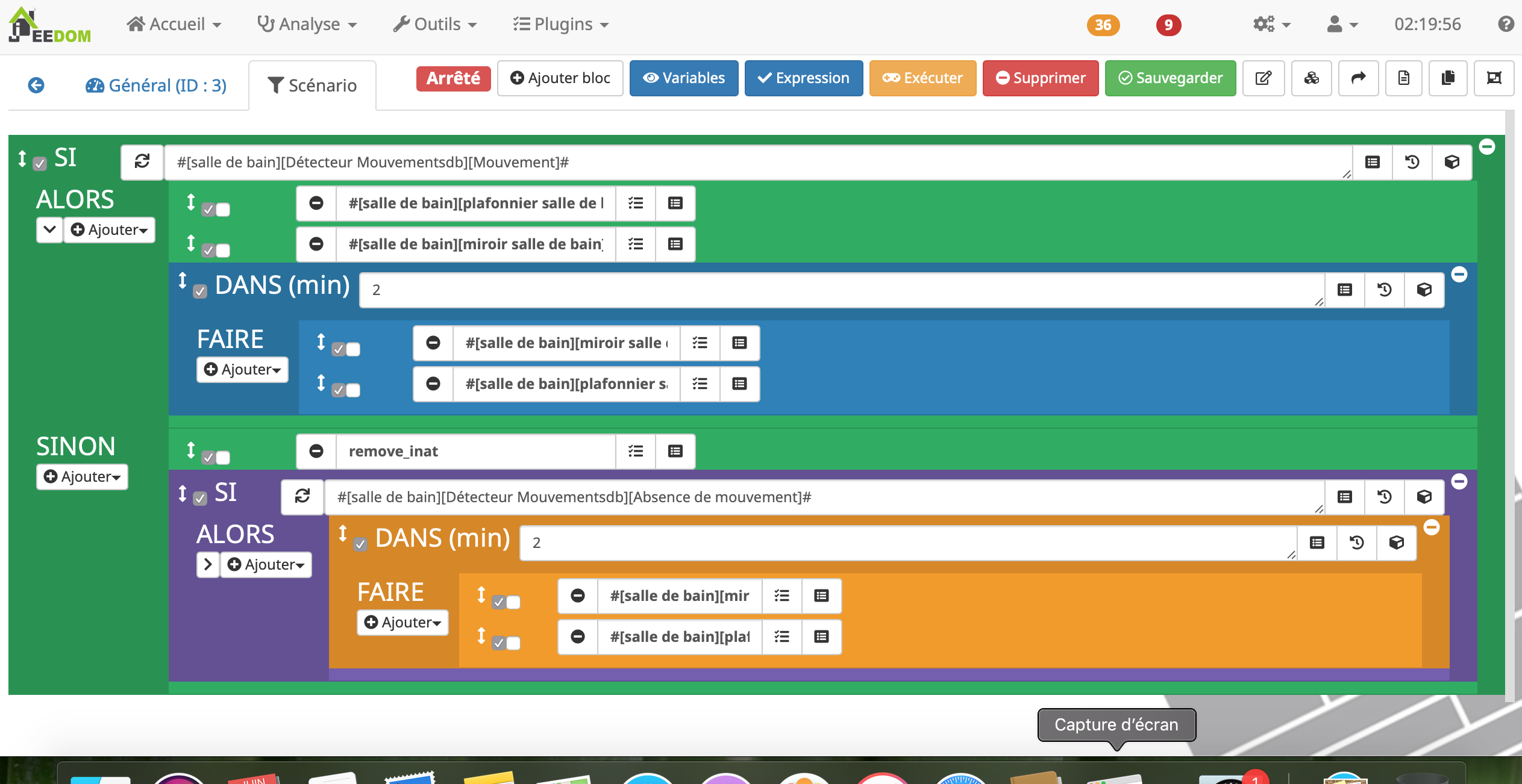Image resolution: width=1522 pixels, height=784 pixels.
Task: Delete the blue DANS block
Action: click(x=1459, y=275)
